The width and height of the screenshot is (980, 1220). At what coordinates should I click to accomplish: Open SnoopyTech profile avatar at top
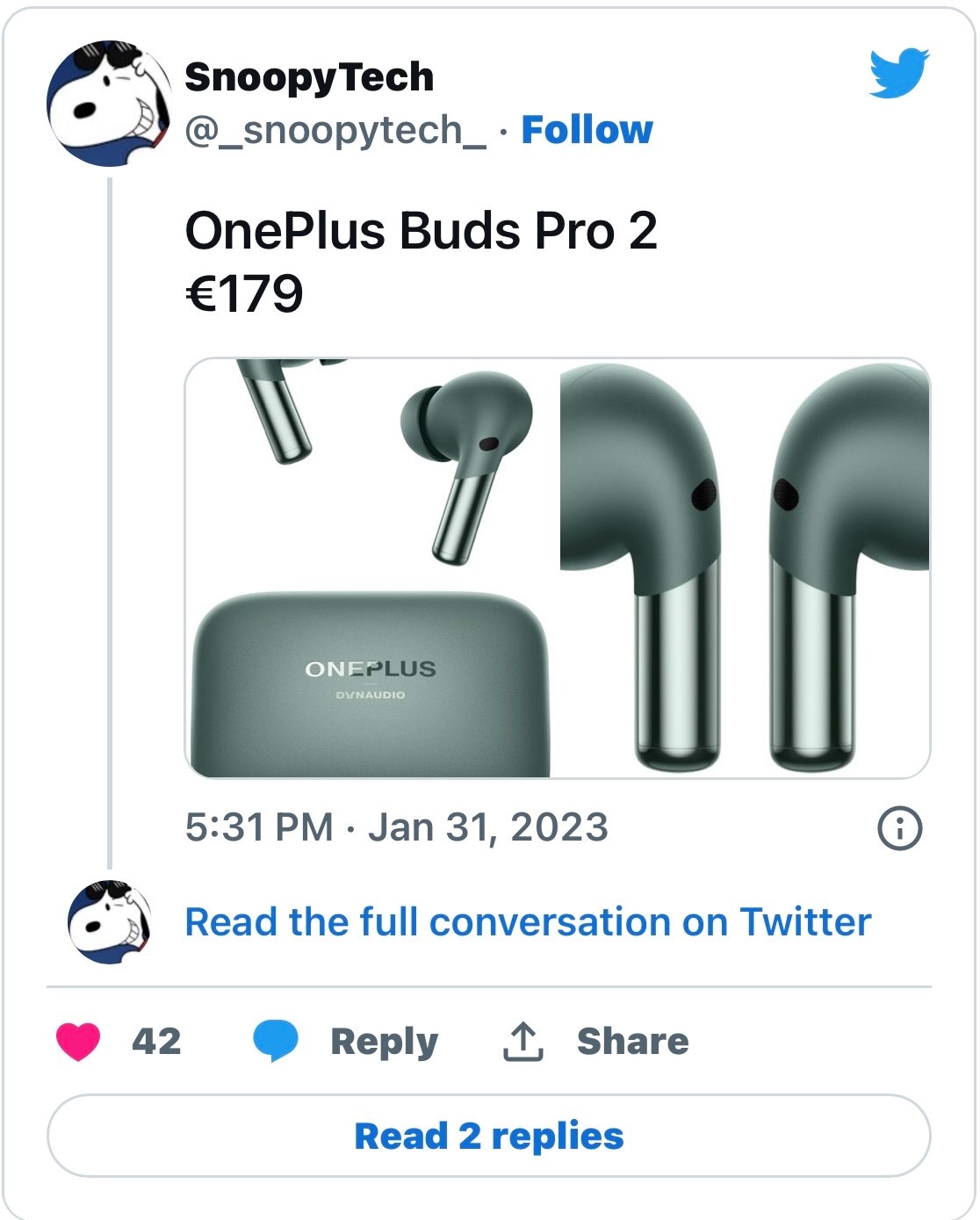pos(109,104)
